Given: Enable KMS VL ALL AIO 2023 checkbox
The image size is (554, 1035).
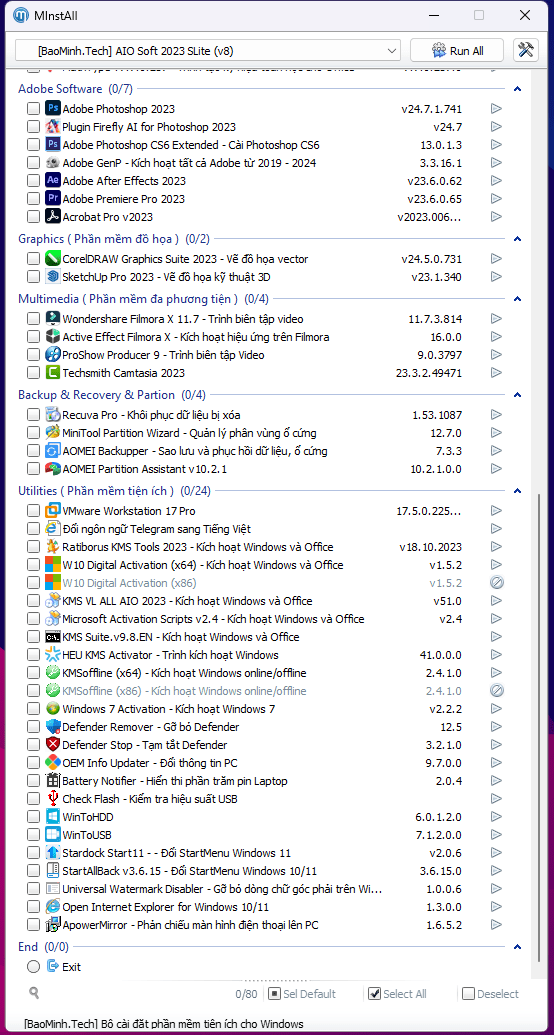Looking at the screenshot, I should pyautogui.click(x=33, y=601).
